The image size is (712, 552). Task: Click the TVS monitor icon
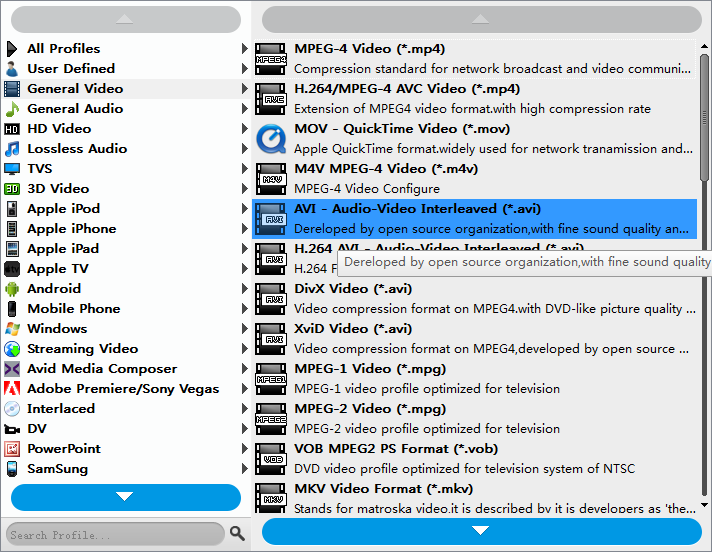coord(12,169)
